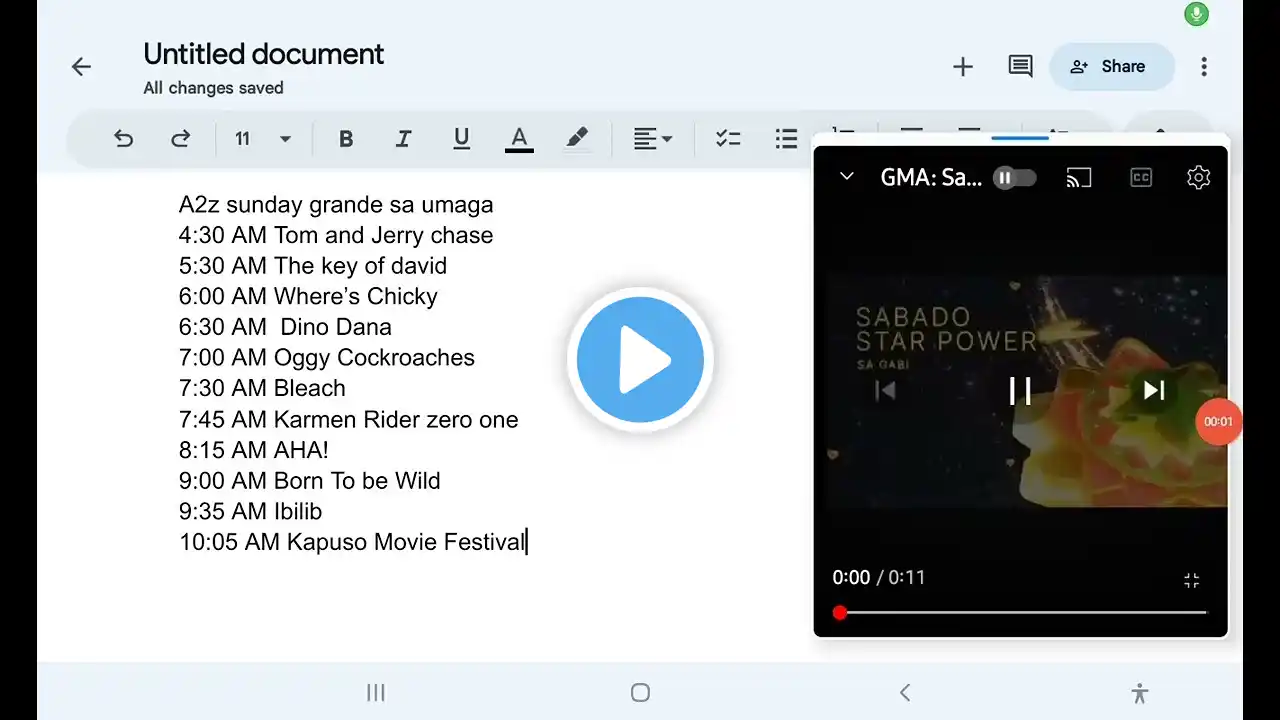Viewport: 1280px width, 720px height.
Task: Click the Share button
Action: pyautogui.click(x=1112, y=67)
